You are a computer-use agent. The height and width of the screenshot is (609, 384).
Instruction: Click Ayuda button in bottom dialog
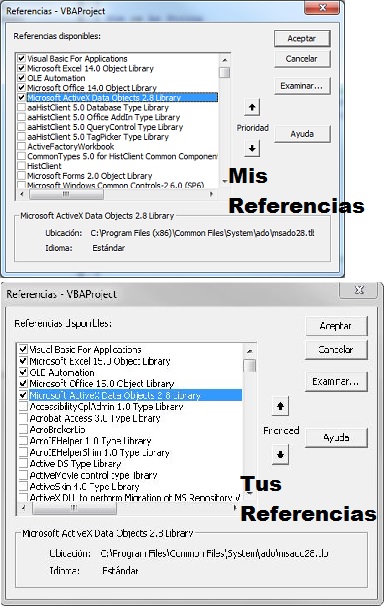tap(336, 438)
